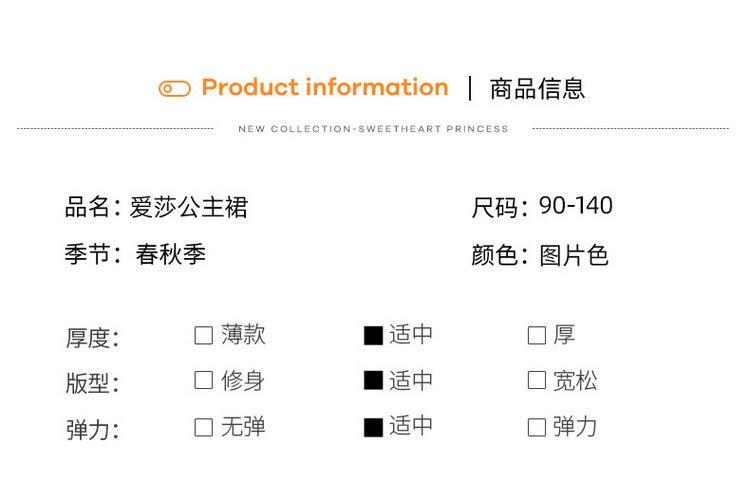The width and height of the screenshot is (750, 482).
Task: Click the NEW COLLECTION-SWEETHEART PRINCESS subtitle
Action: pyautogui.click(x=373, y=129)
